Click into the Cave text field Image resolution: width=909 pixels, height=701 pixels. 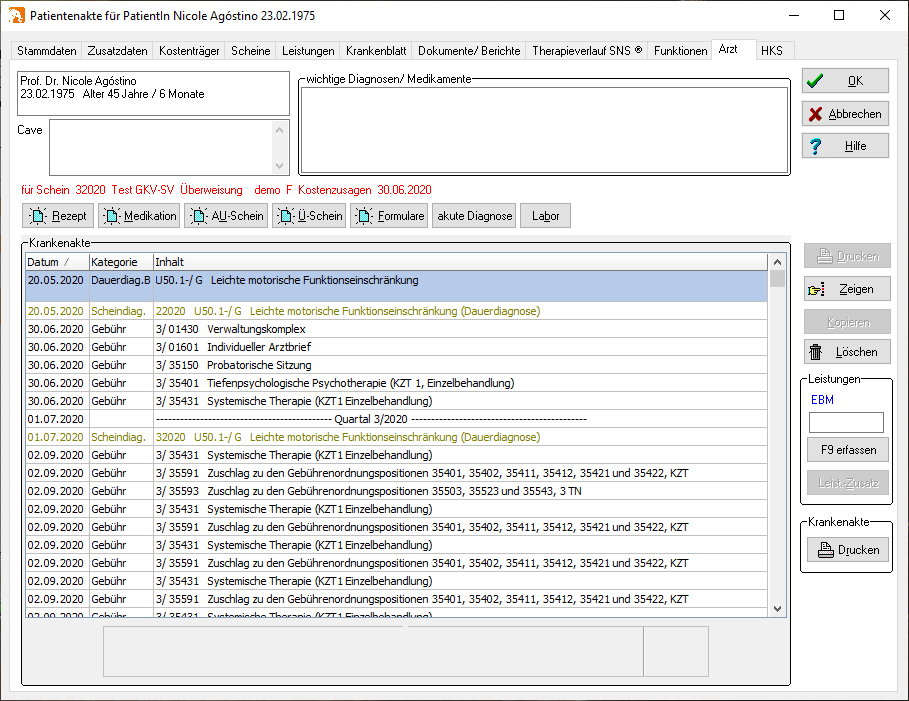[161, 147]
